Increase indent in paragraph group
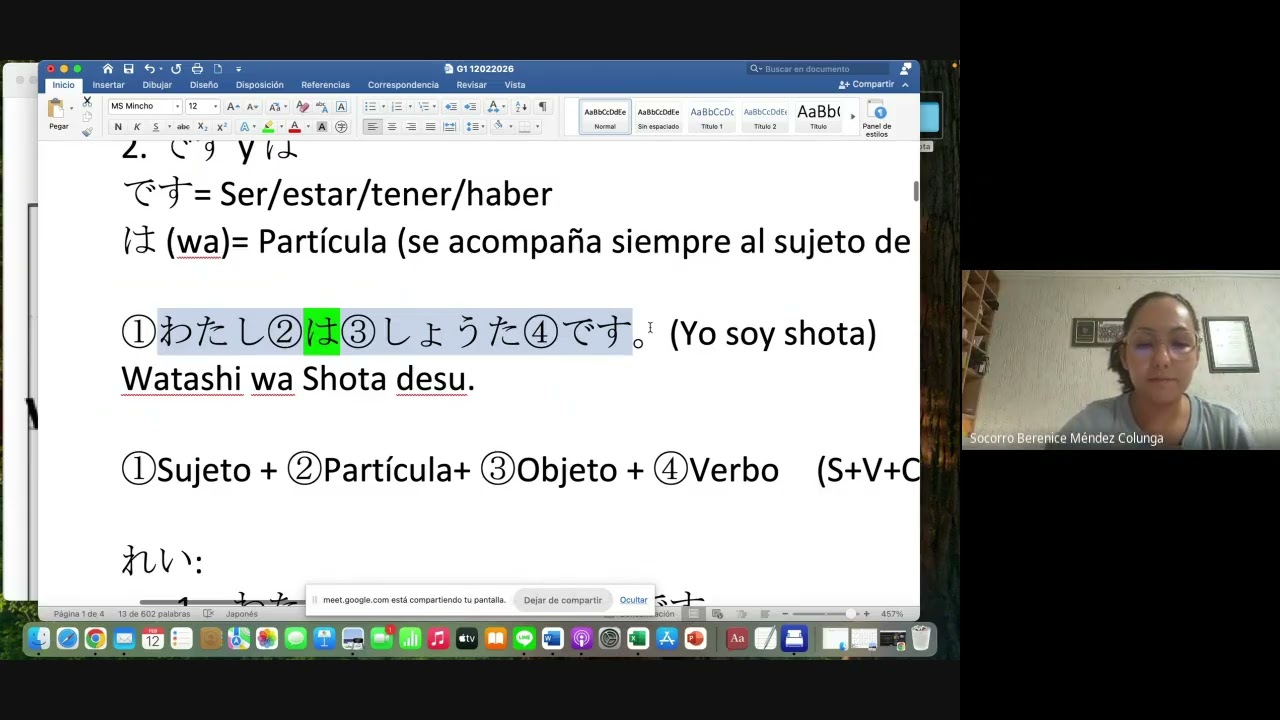Image resolution: width=1280 pixels, height=720 pixels. click(x=469, y=106)
